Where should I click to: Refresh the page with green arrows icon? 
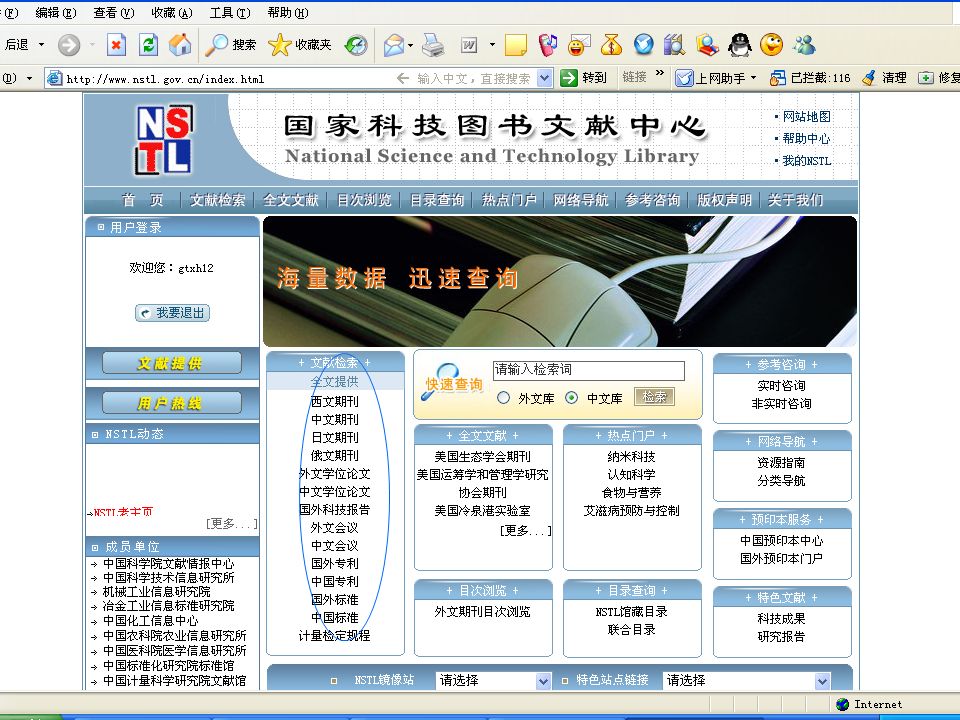point(148,45)
